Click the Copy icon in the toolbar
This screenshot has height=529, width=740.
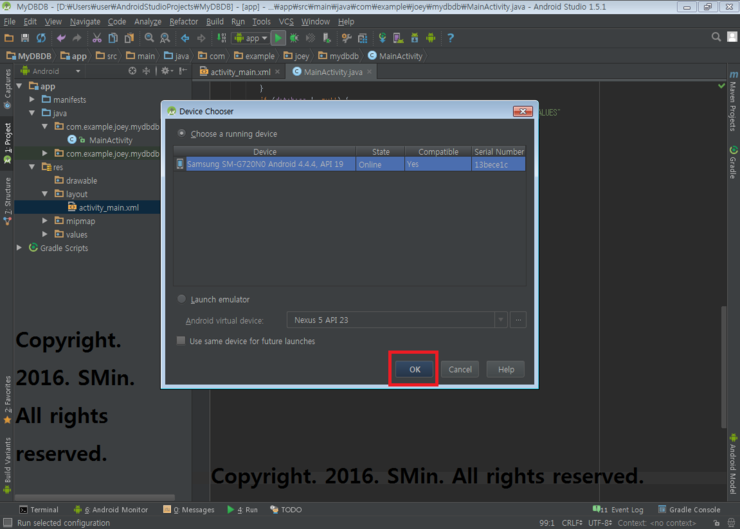point(113,38)
